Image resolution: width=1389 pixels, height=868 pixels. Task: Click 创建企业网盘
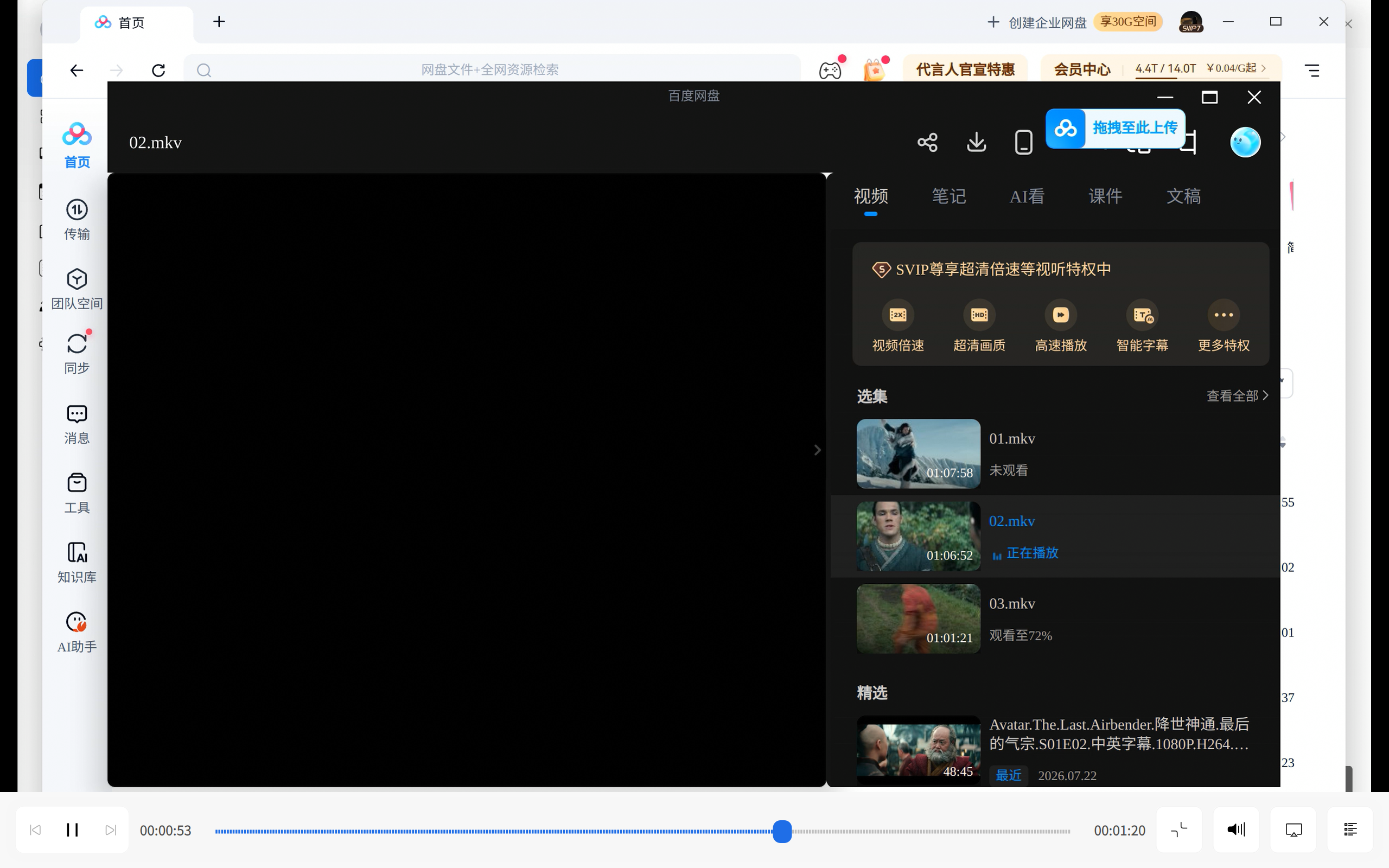pos(1036,22)
